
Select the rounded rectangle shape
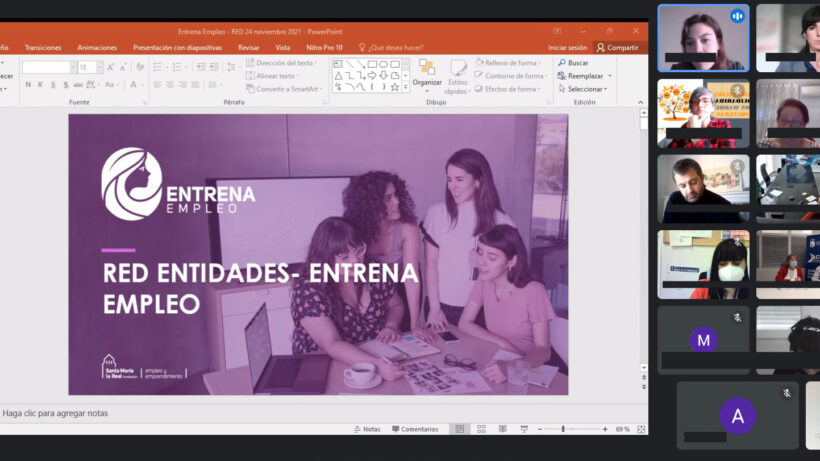[395, 64]
